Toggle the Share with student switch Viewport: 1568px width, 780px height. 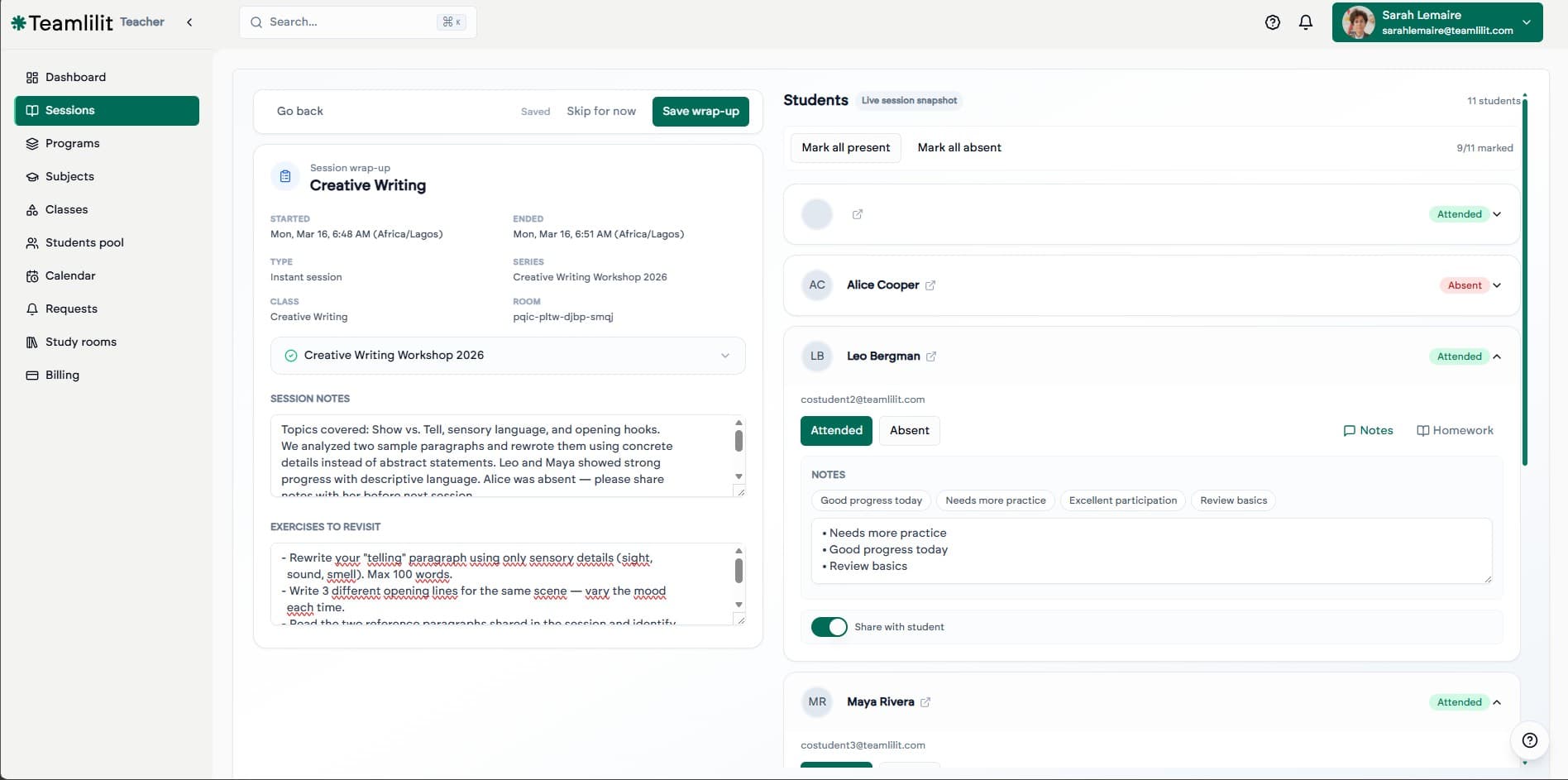pos(829,627)
